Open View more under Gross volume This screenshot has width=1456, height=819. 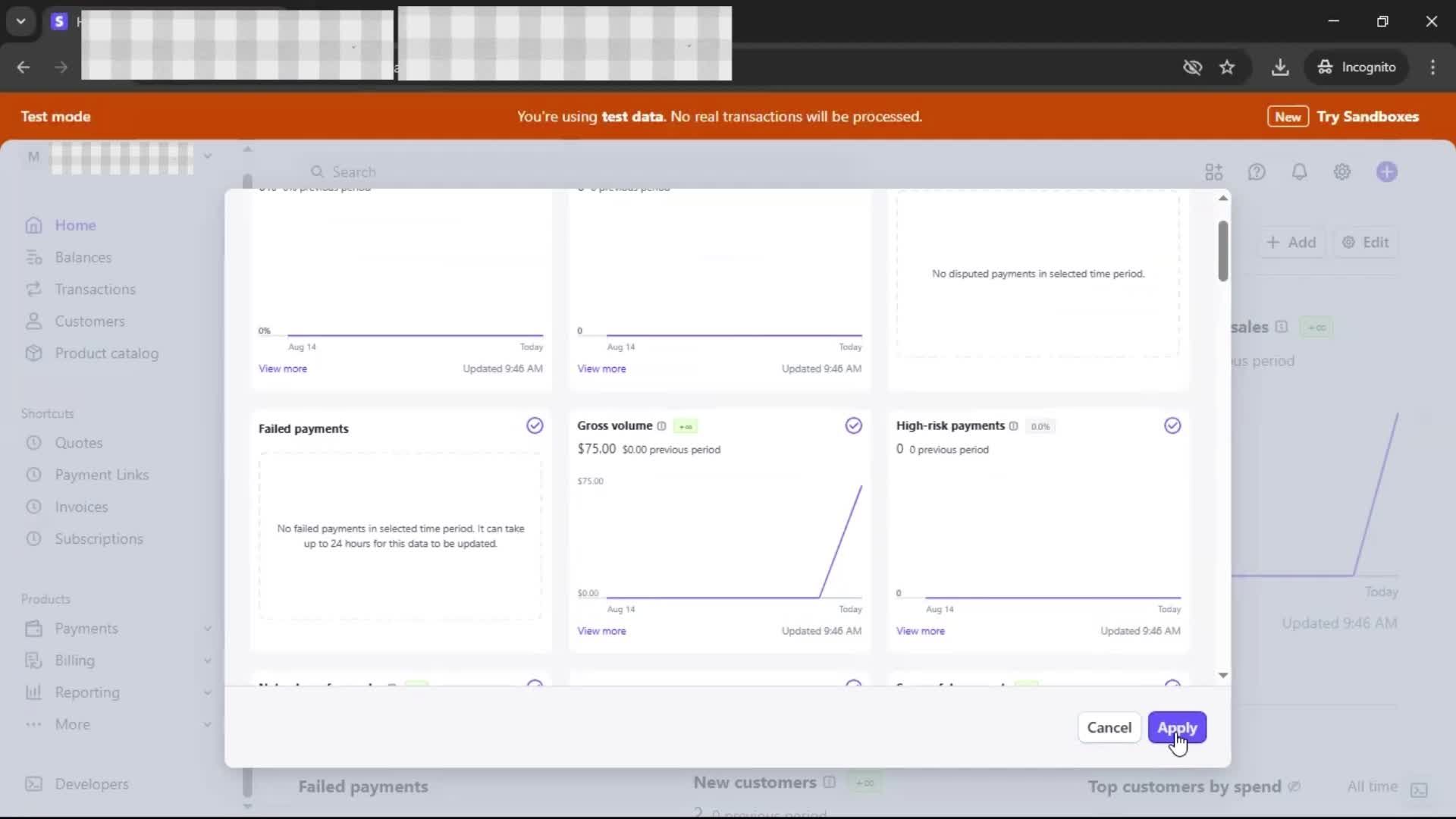(601, 631)
